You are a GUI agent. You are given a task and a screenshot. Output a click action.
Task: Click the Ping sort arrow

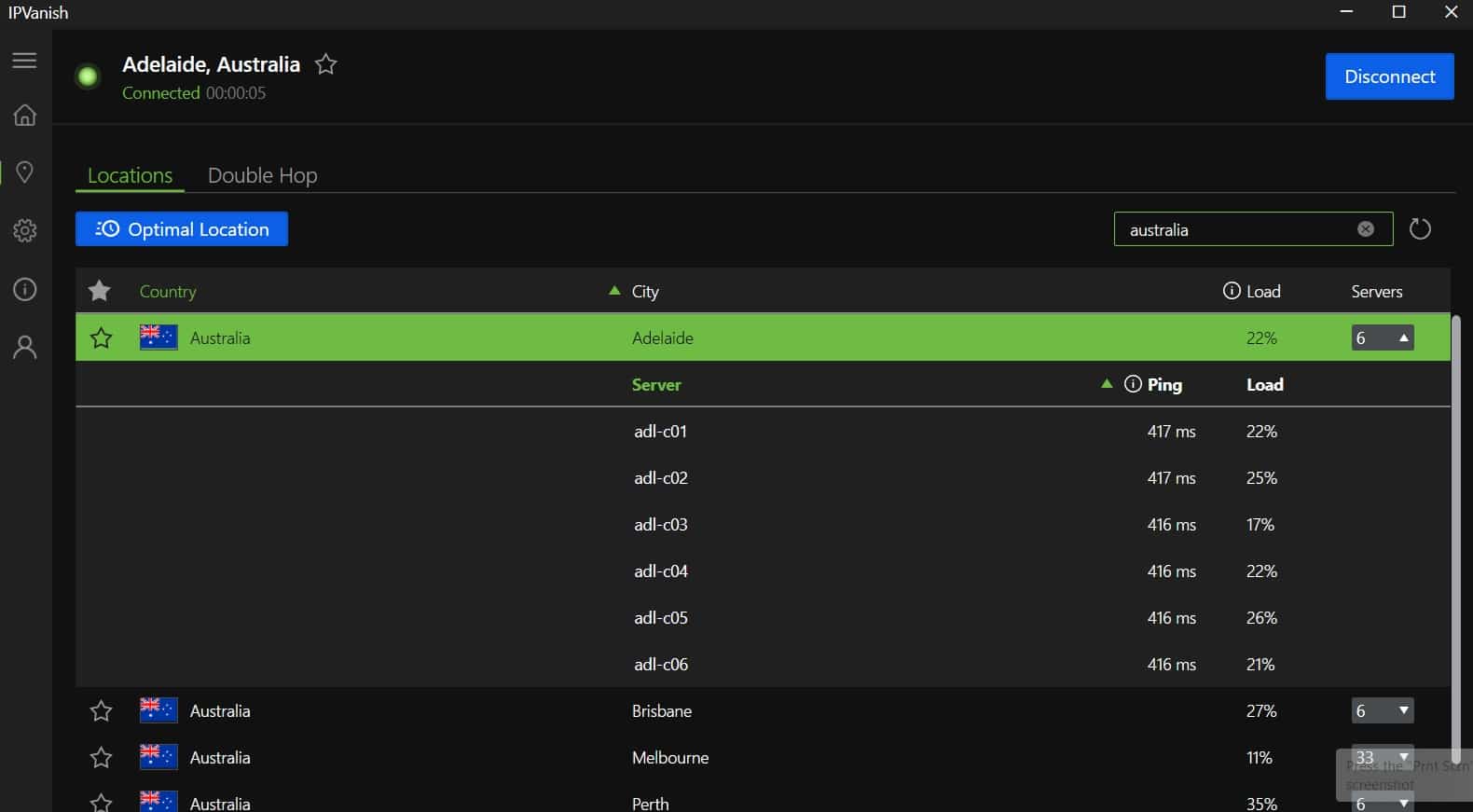(1107, 384)
